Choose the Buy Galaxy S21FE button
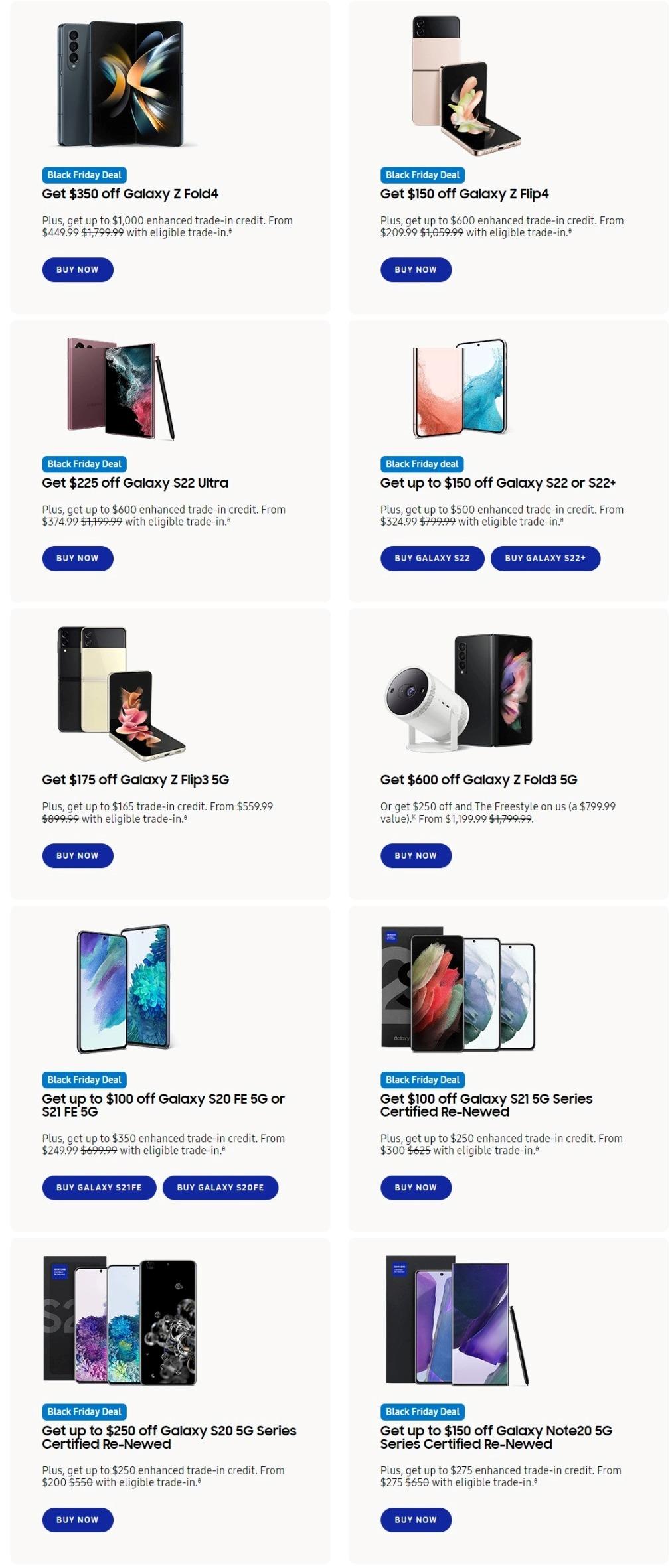Viewport: 670px width, 1568px height. coord(99,1187)
